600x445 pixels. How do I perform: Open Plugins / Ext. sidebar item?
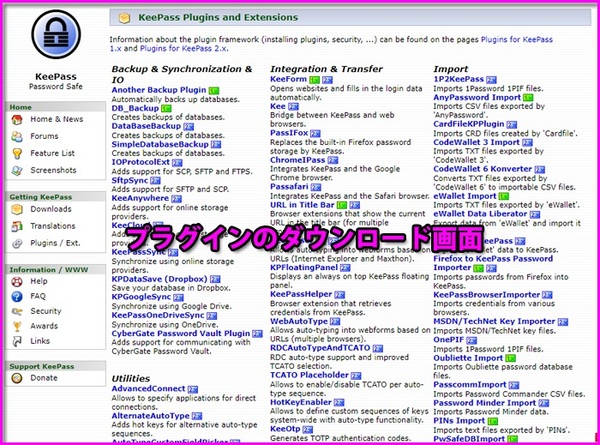click(x=55, y=243)
